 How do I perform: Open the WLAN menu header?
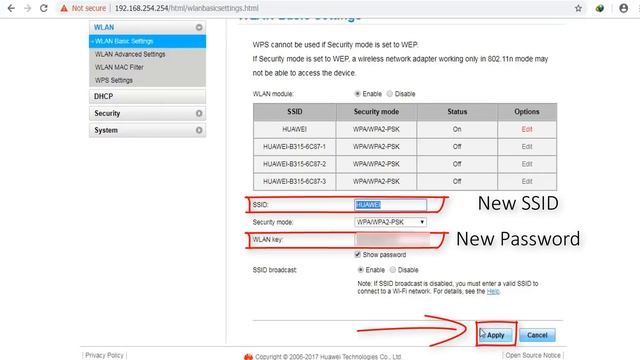pyautogui.click(x=147, y=27)
